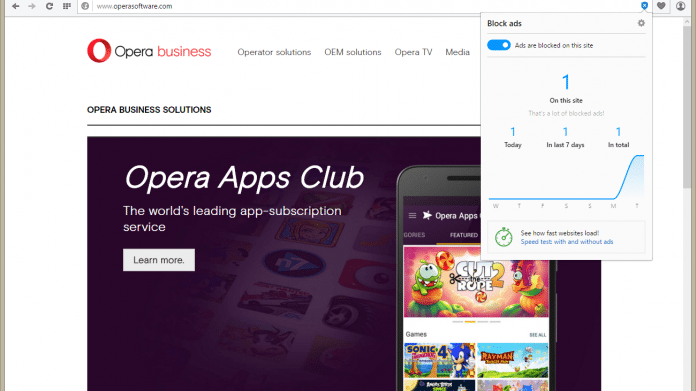Image resolution: width=696 pixels, height=391 pixels.
Task: Click the address bar URL field
Action: pyautogui.click(x=364, y=6)
